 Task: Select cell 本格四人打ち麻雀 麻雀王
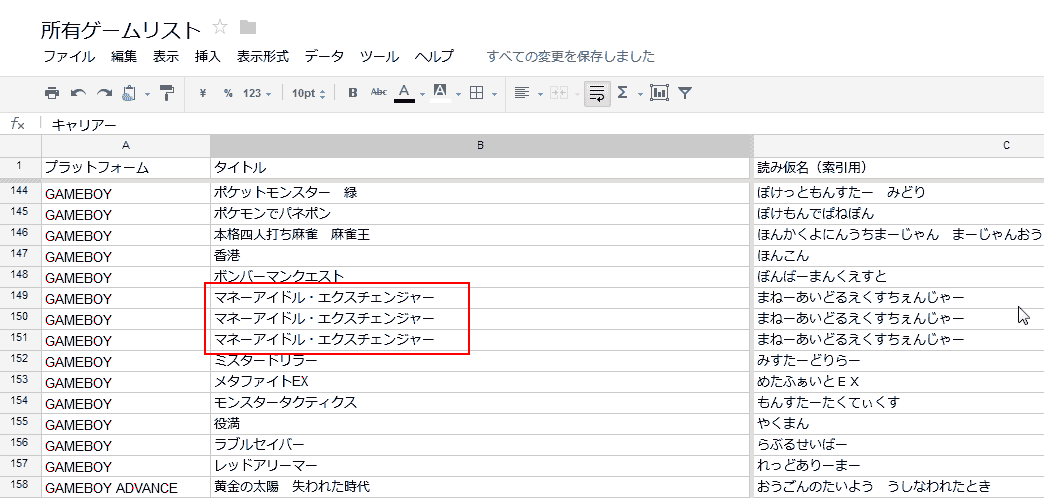(481, 235)
